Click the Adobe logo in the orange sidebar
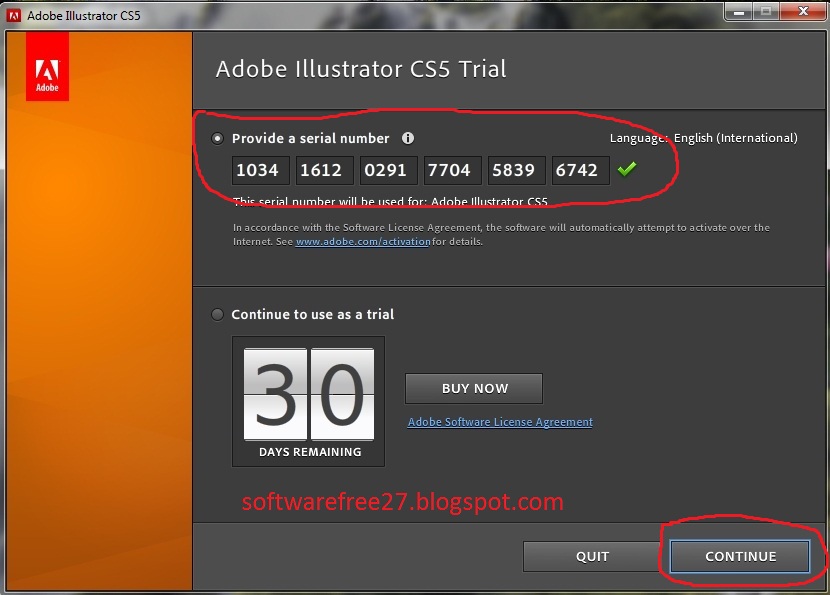This screenshot has width=830, height=595. (47, 66)
